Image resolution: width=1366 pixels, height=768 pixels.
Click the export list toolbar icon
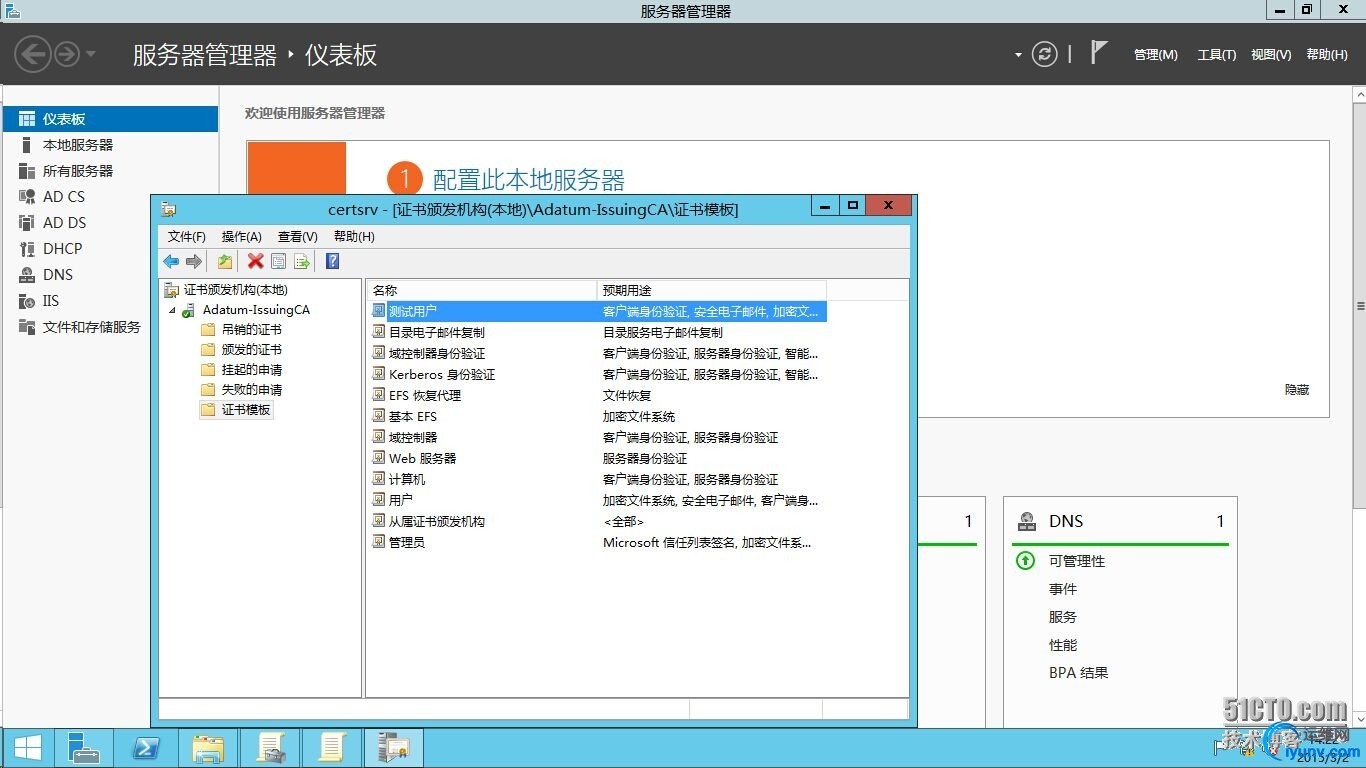(x=301, y=261)
